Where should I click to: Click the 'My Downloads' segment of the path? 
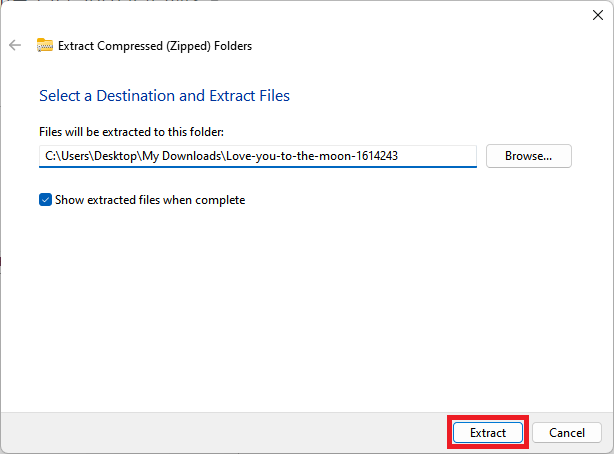[182, 156]
